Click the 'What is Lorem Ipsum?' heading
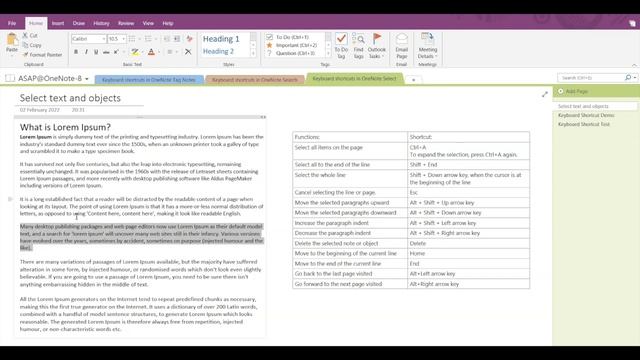 click(65, 127)
